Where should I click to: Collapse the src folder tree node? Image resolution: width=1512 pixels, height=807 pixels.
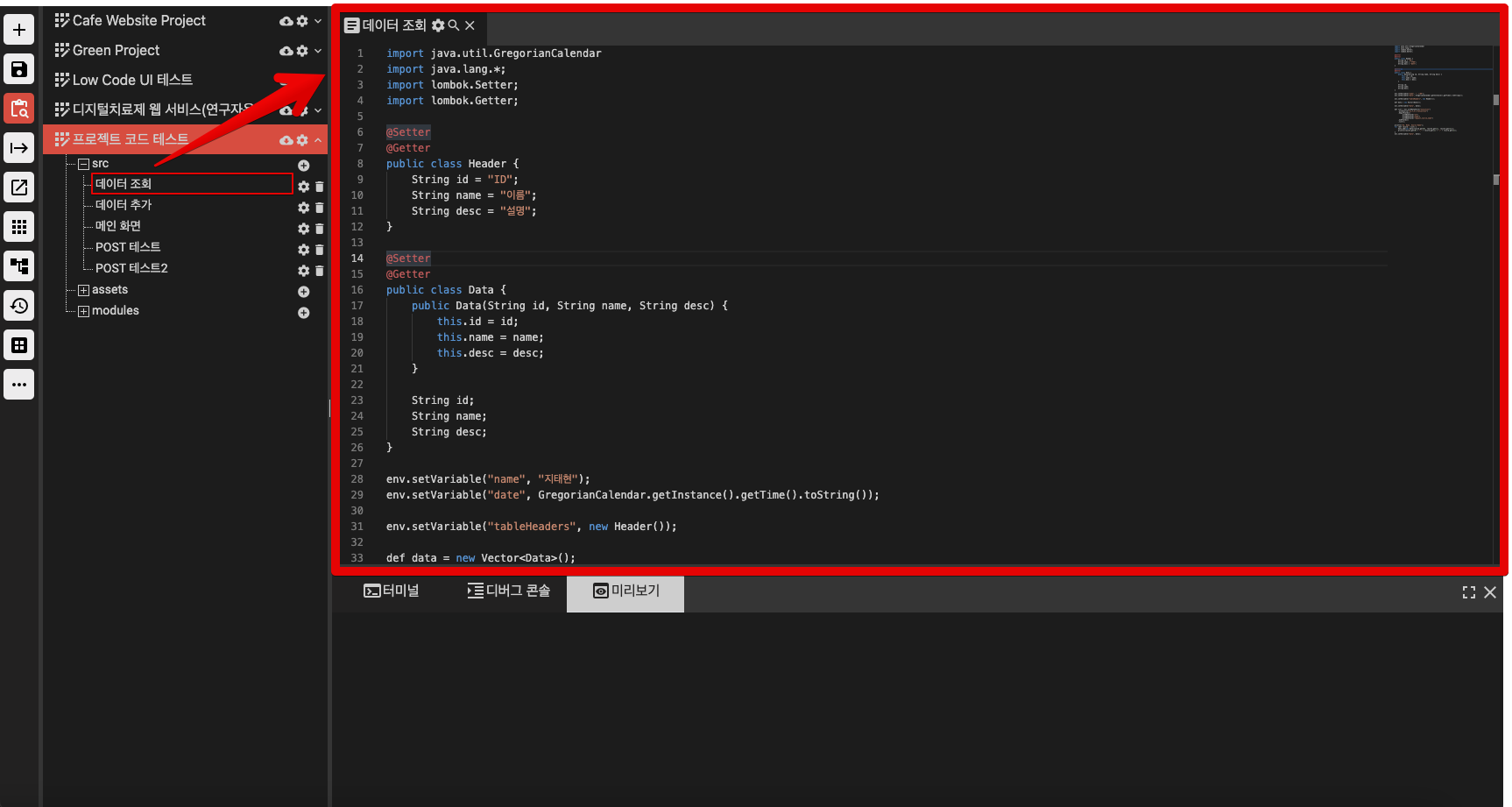tap(83, 164)
